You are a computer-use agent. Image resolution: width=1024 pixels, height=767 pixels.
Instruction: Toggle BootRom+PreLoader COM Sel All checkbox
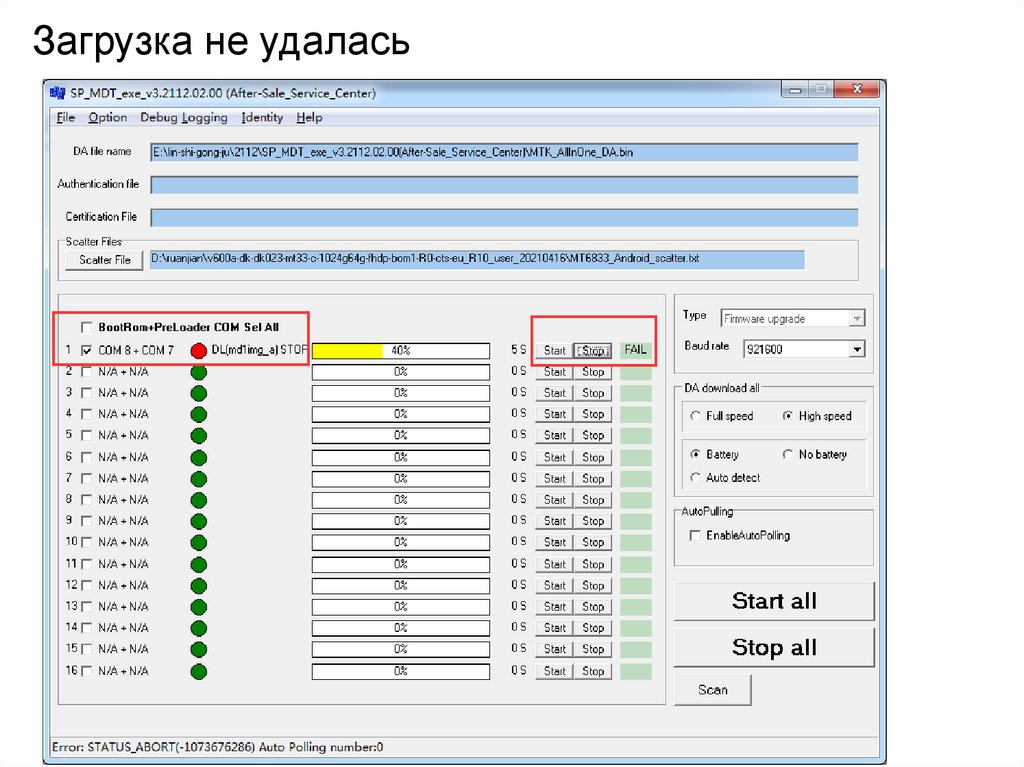click(x=86, y=327)
